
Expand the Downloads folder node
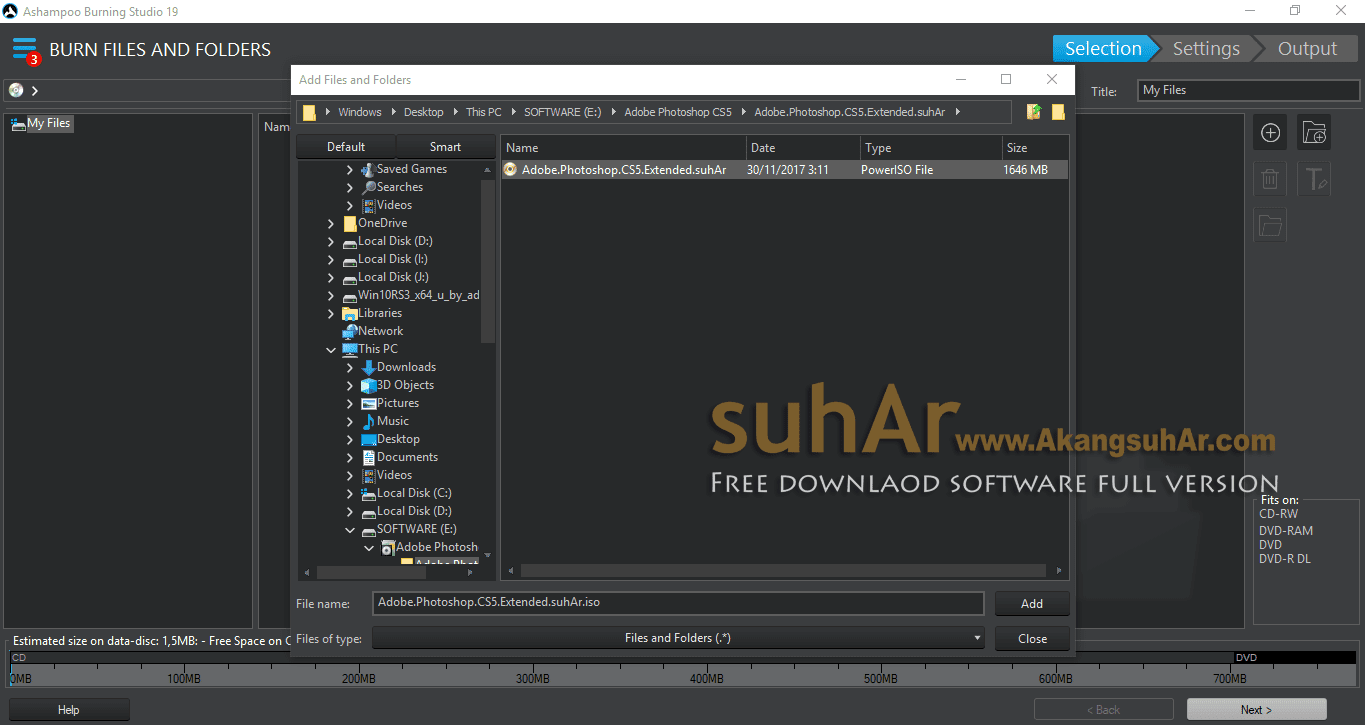pos(350,367)
